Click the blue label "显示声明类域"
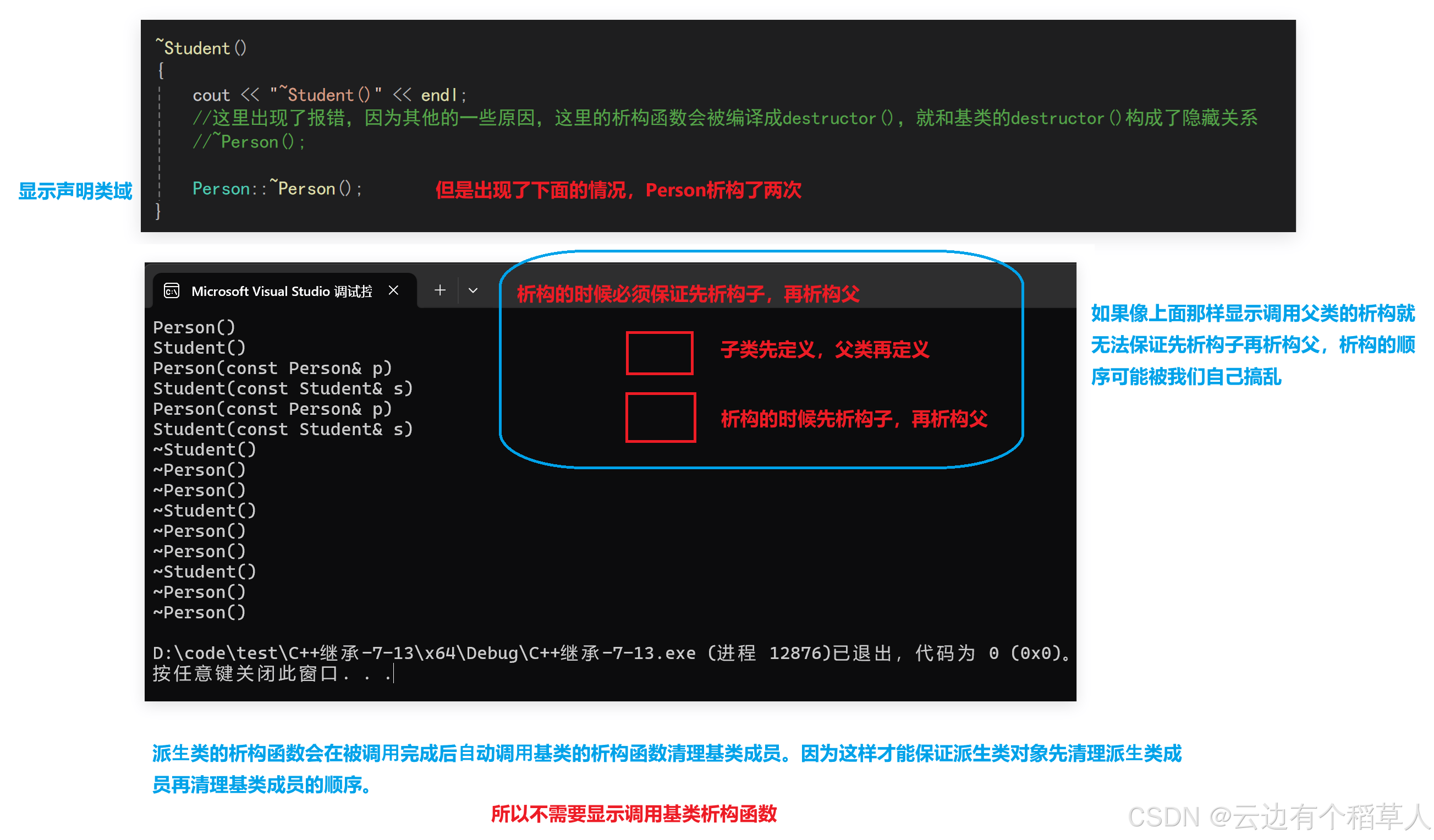Viewport: 1434px width, 840px height. tap(75, 191)
